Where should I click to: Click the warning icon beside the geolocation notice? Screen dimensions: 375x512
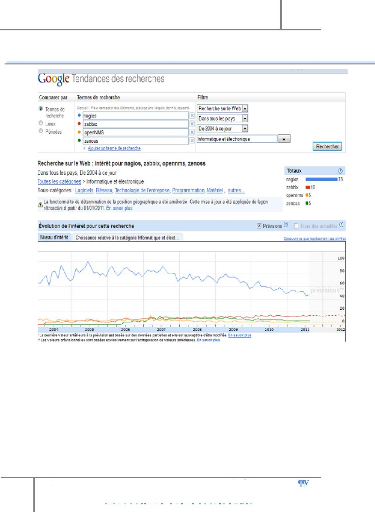pos(40,205)
